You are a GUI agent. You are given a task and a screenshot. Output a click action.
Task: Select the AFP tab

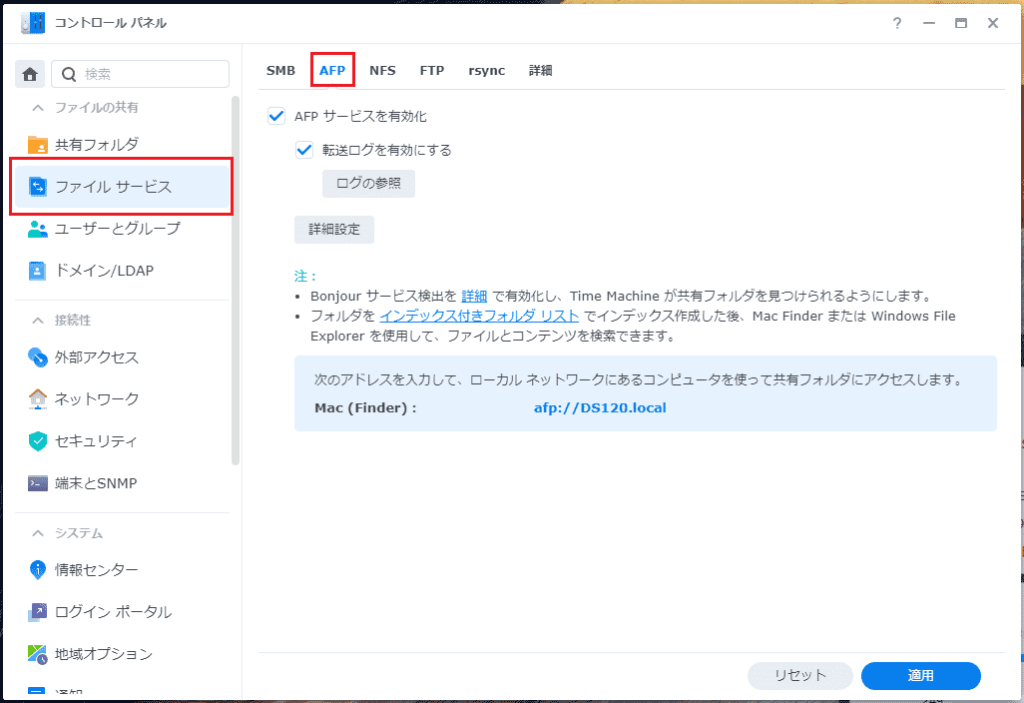332,71
